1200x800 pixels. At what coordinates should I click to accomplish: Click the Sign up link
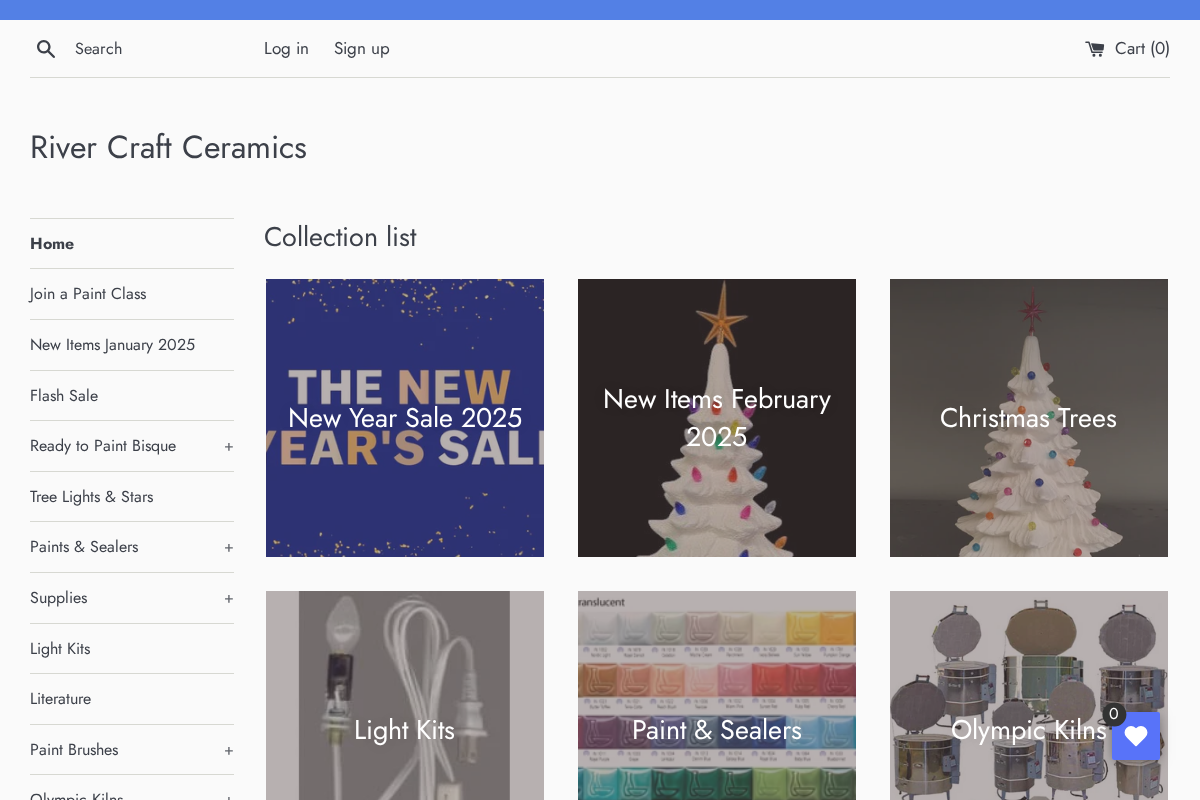361,48
